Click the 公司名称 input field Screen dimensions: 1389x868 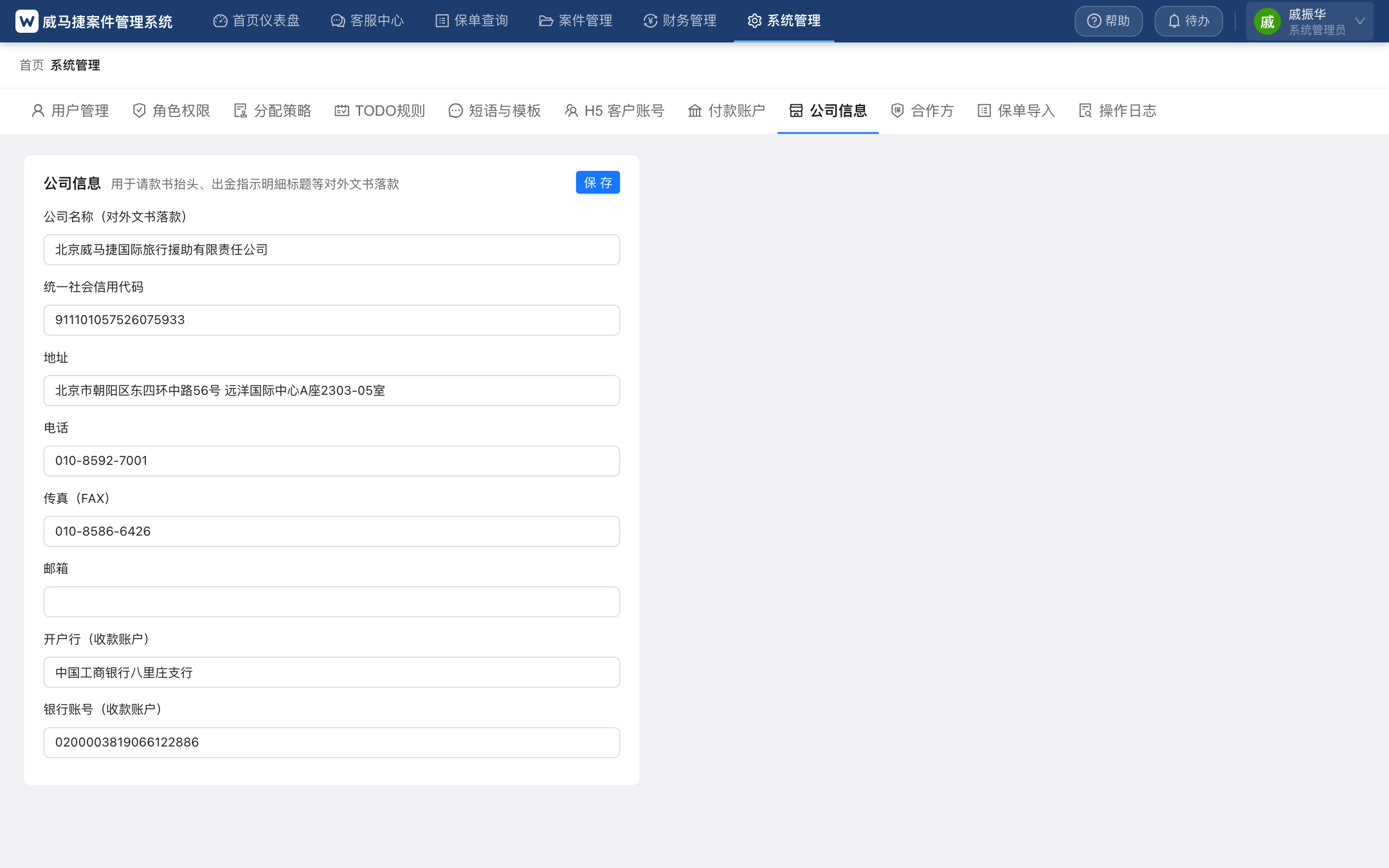tap(332, 249)
